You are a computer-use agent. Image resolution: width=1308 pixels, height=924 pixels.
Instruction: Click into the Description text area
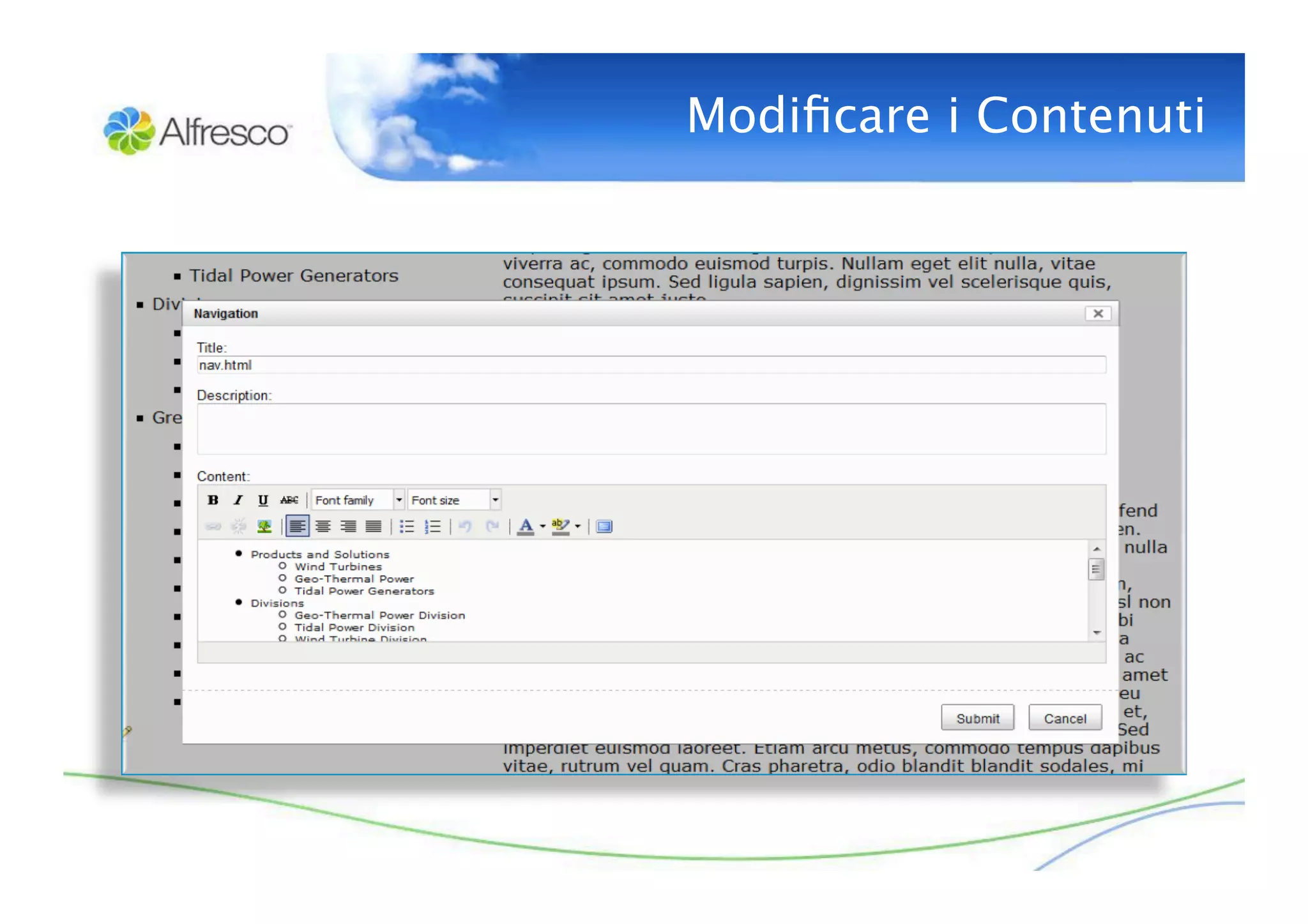651,428
